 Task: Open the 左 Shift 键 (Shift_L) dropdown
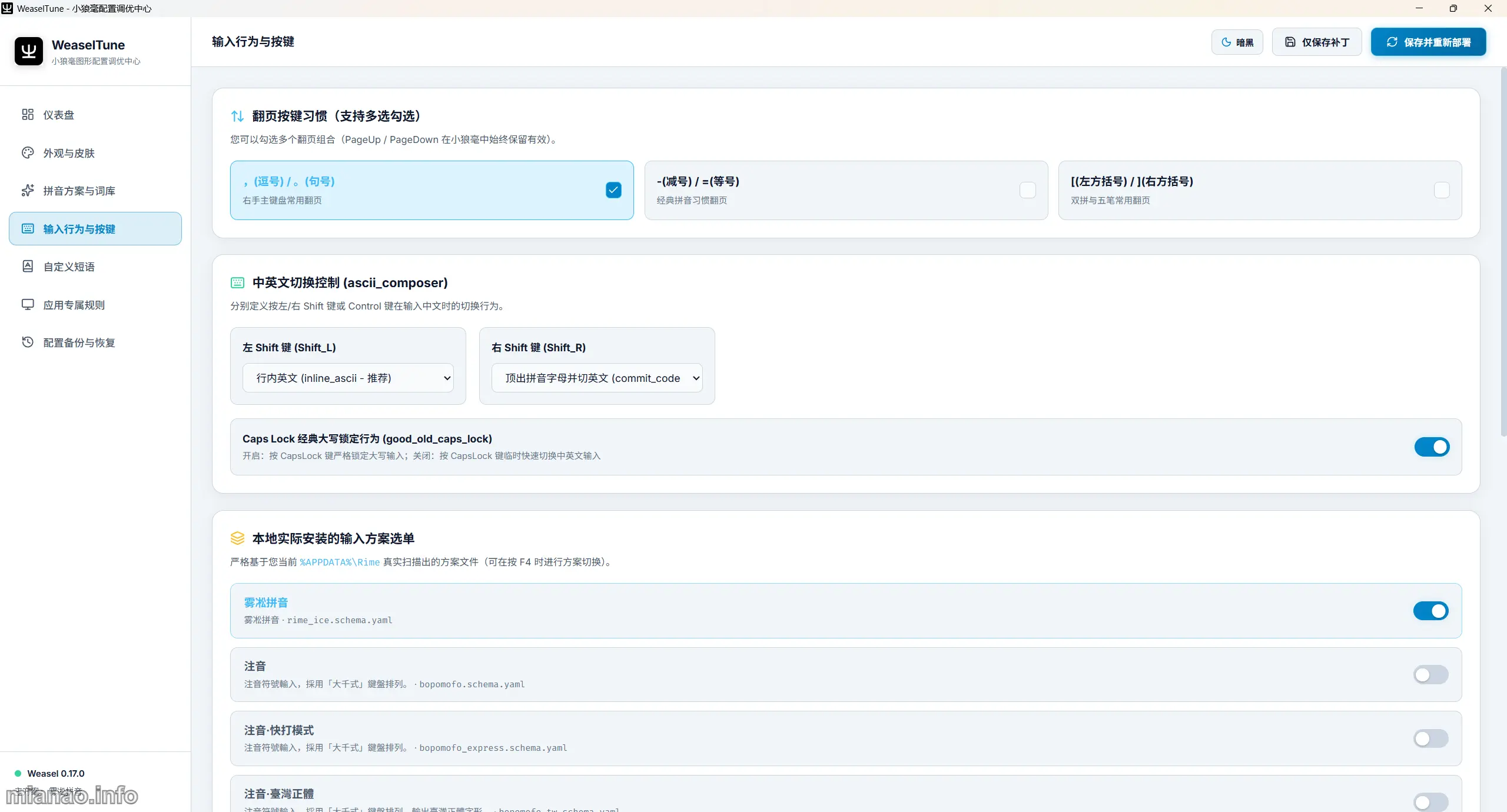(x=348, y=378)
